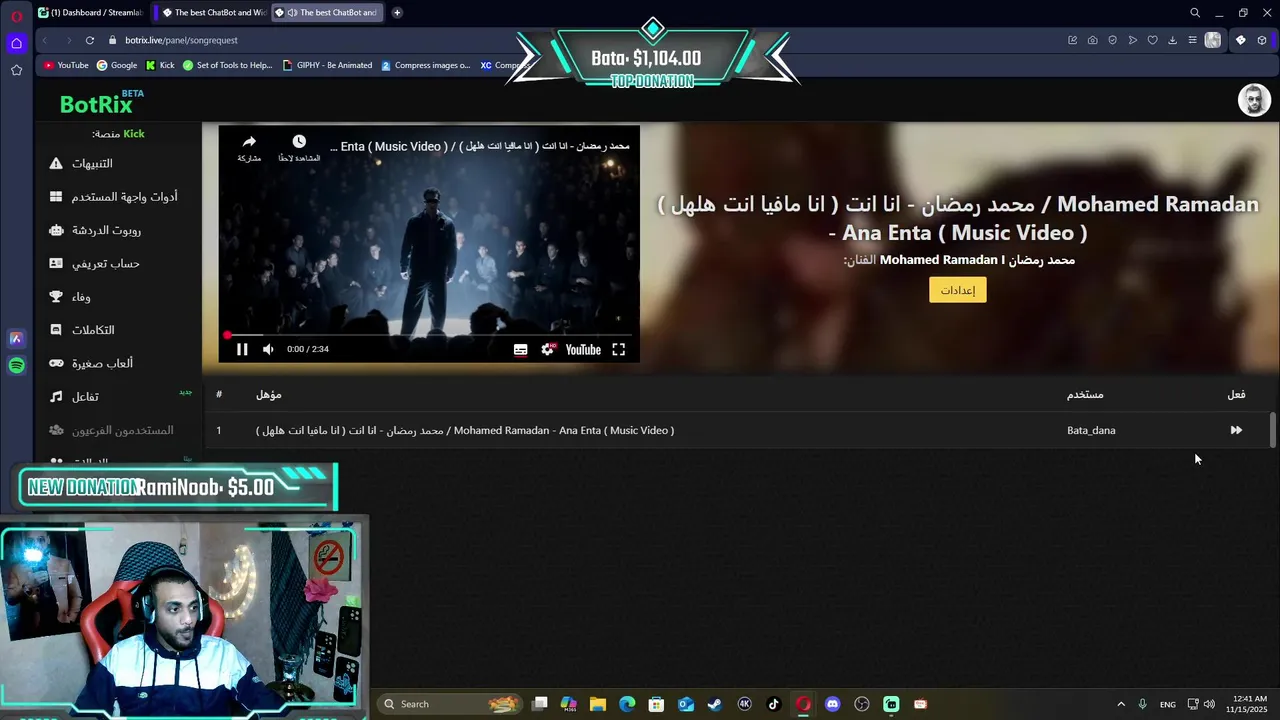
Task: Select the active ChatBot tab playing audio
Action: tap(327, 13)
